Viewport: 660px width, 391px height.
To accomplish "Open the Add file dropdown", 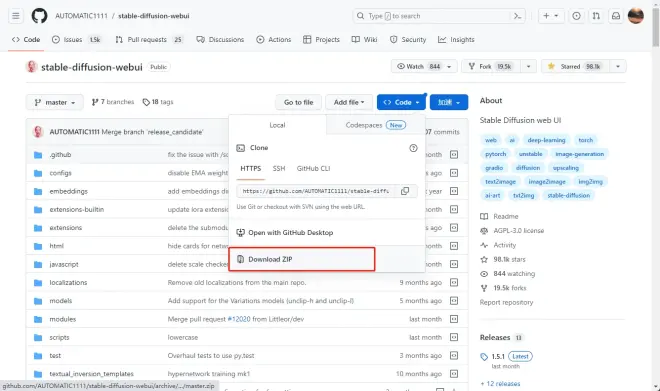I will (x=349, y=102).
